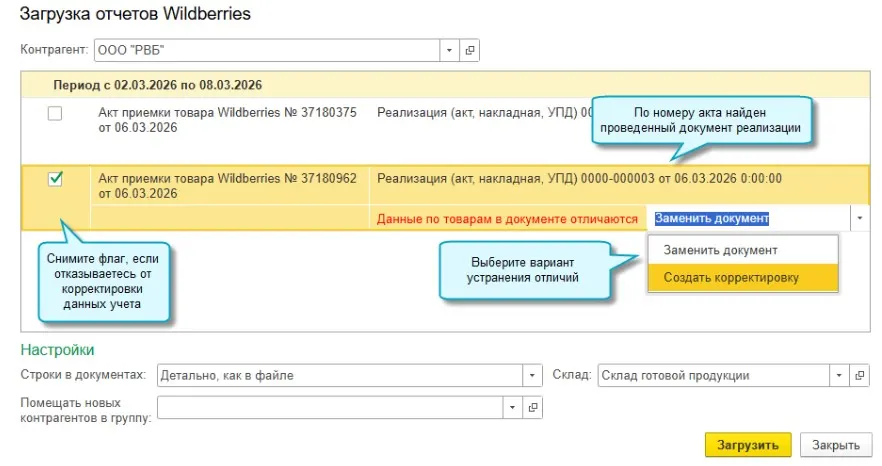Screen dimensions: 882x466
Task: Focus the Контрагент field with ООО "РВБ"
Action: pos(267,50)
